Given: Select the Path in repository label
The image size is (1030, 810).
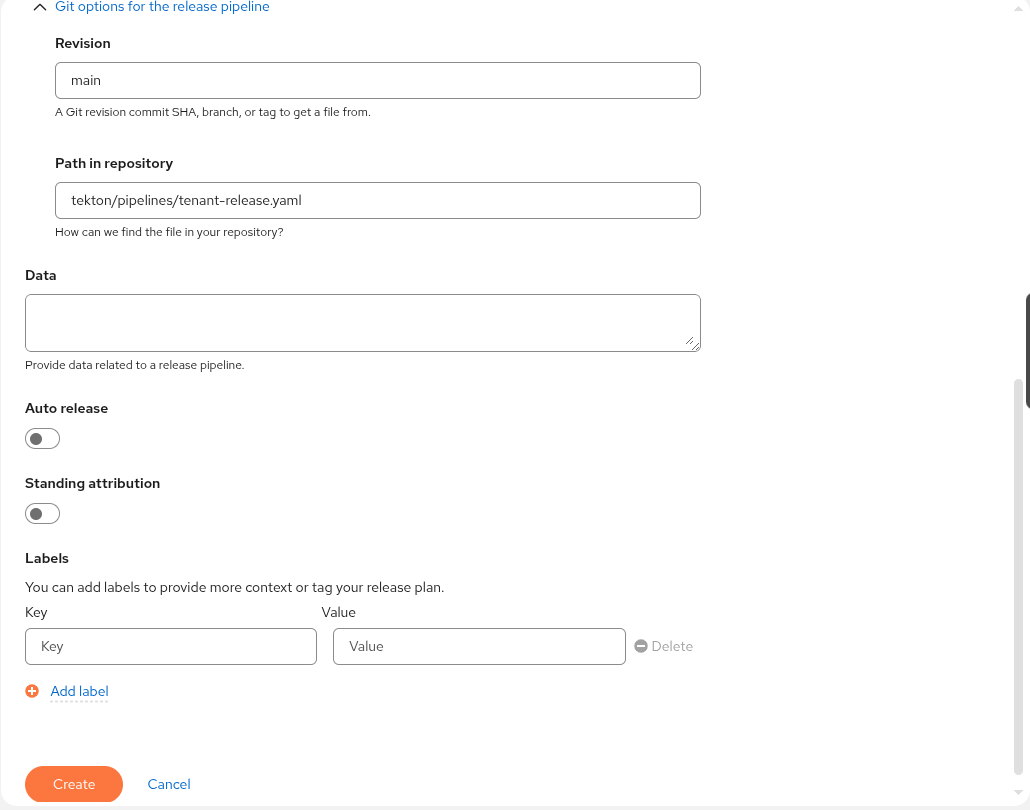Looking at the screenshot, I should pyautogui.click(x=114, y=164).
